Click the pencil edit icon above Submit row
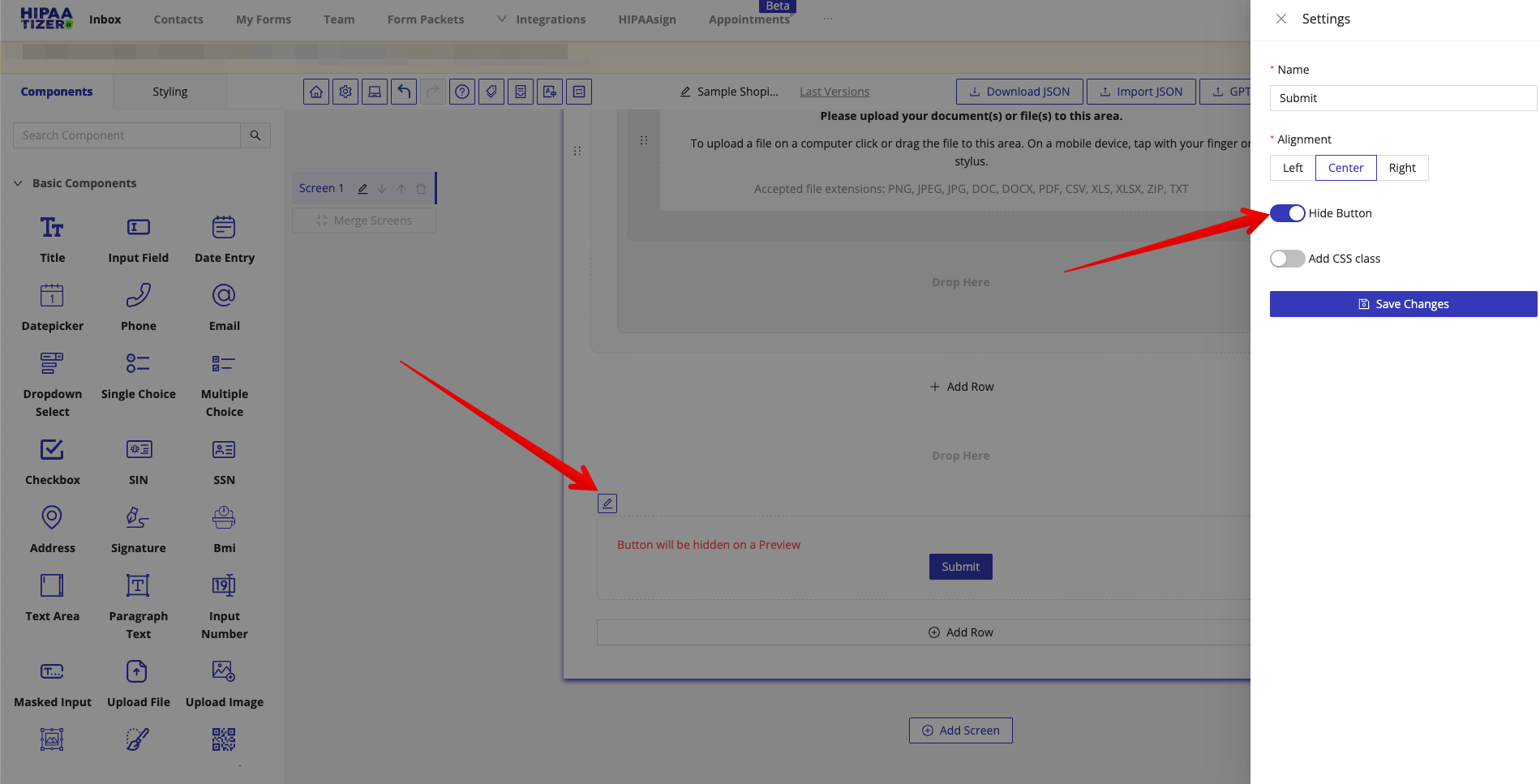 pyautogui.click(x=607, y=503)
